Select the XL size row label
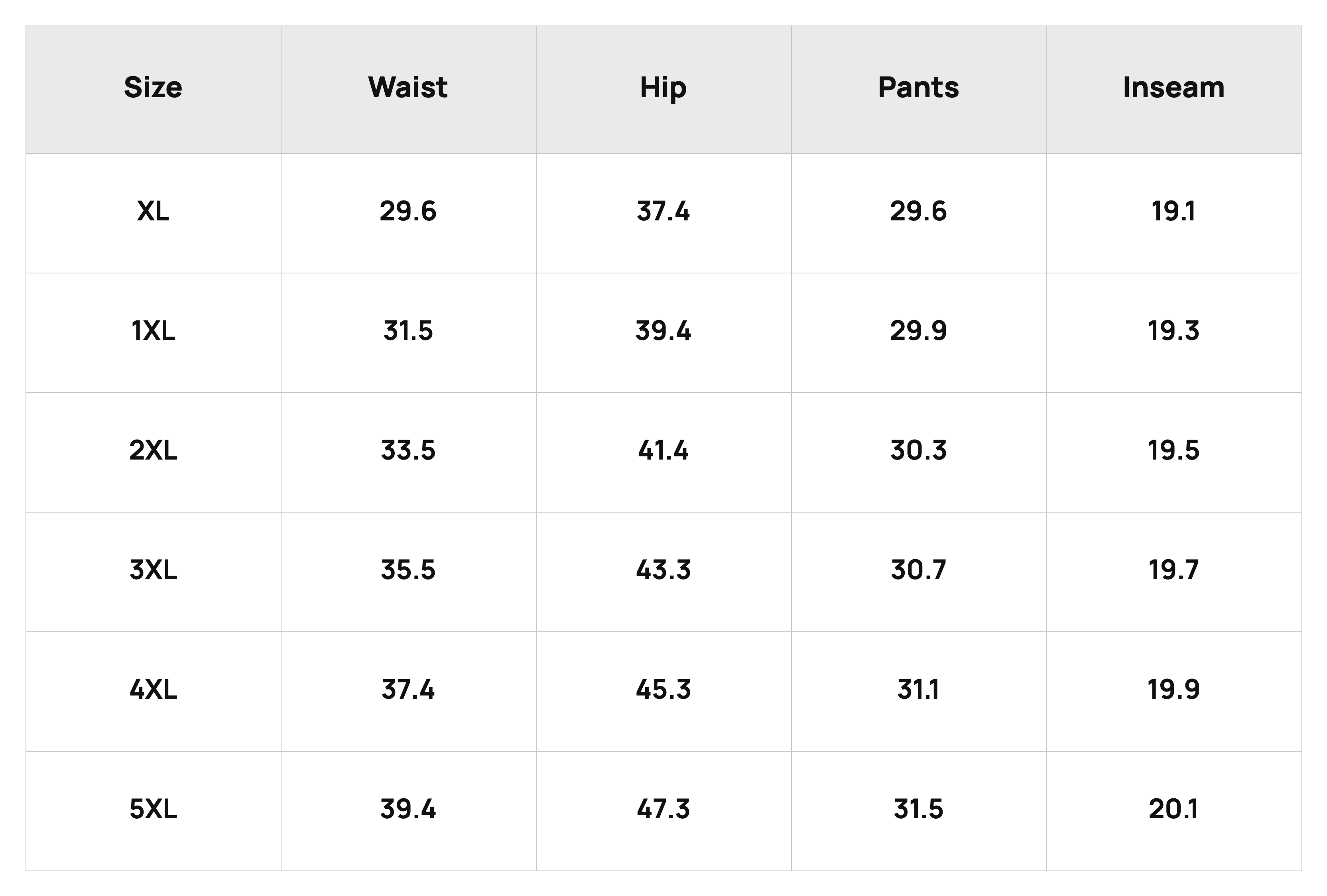The height and width of the screenshot is (896, 1327). (x=153, y=212)
